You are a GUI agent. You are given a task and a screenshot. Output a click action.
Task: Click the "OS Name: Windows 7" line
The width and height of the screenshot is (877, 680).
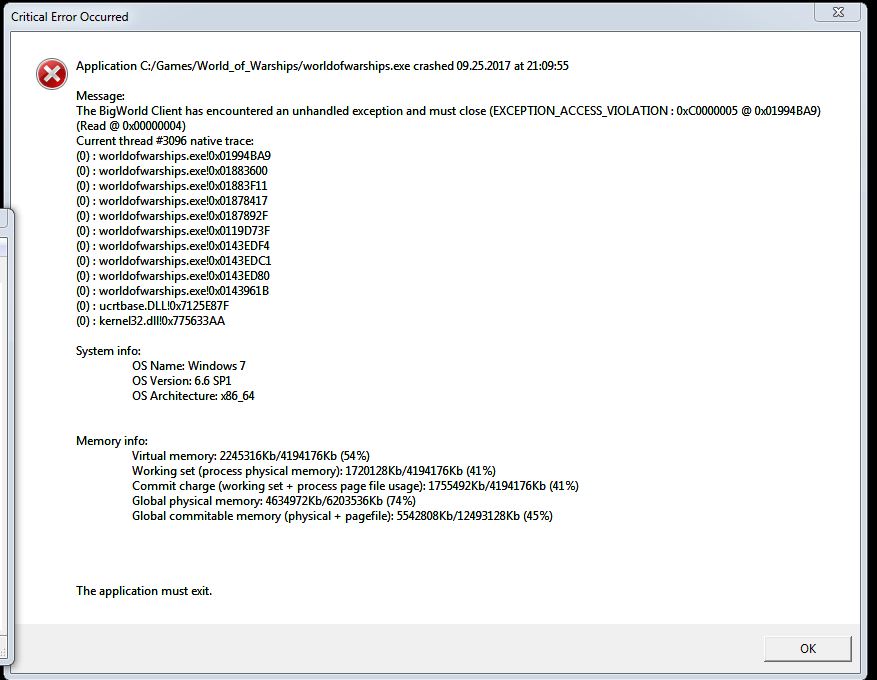point(188,366)
